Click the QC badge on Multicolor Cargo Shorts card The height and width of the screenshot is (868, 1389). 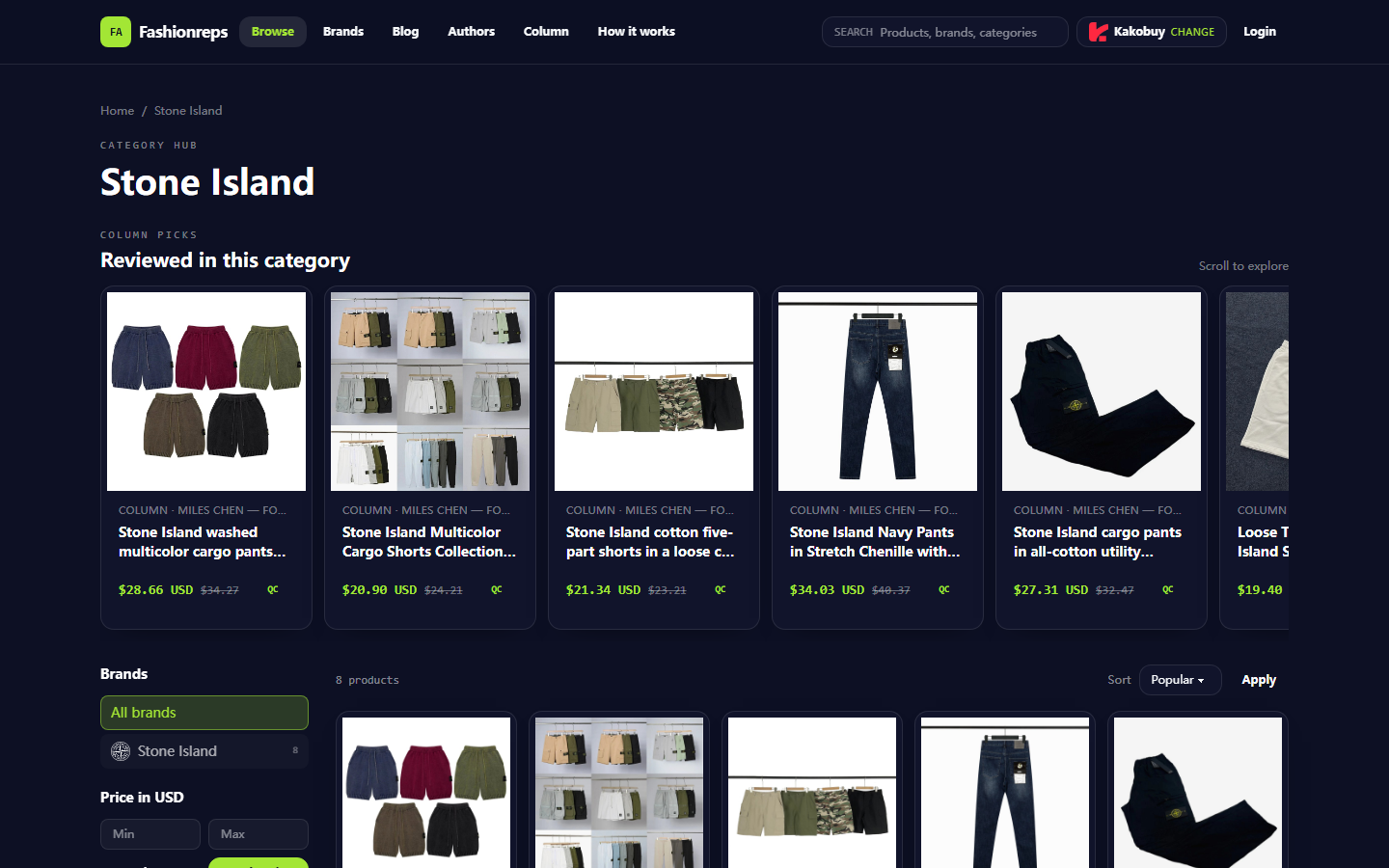point(497,589)
